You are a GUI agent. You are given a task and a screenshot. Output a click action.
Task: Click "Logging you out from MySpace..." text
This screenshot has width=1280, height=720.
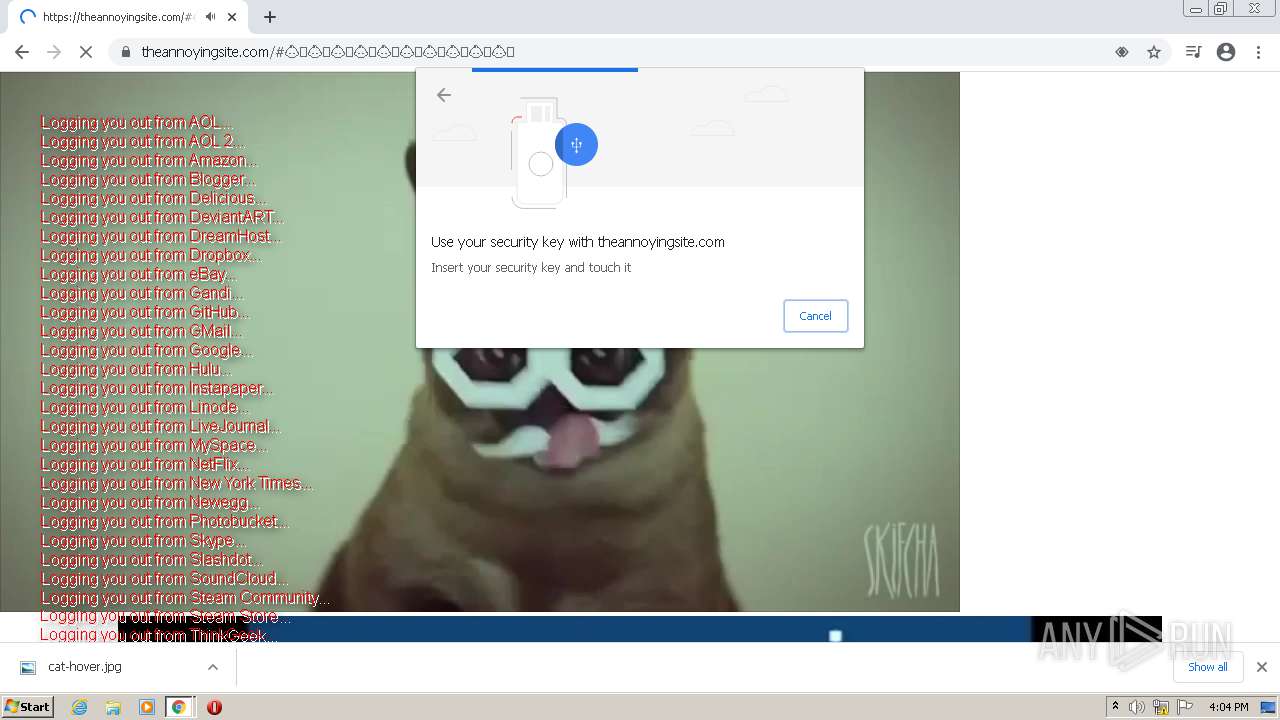click(154, 446)
